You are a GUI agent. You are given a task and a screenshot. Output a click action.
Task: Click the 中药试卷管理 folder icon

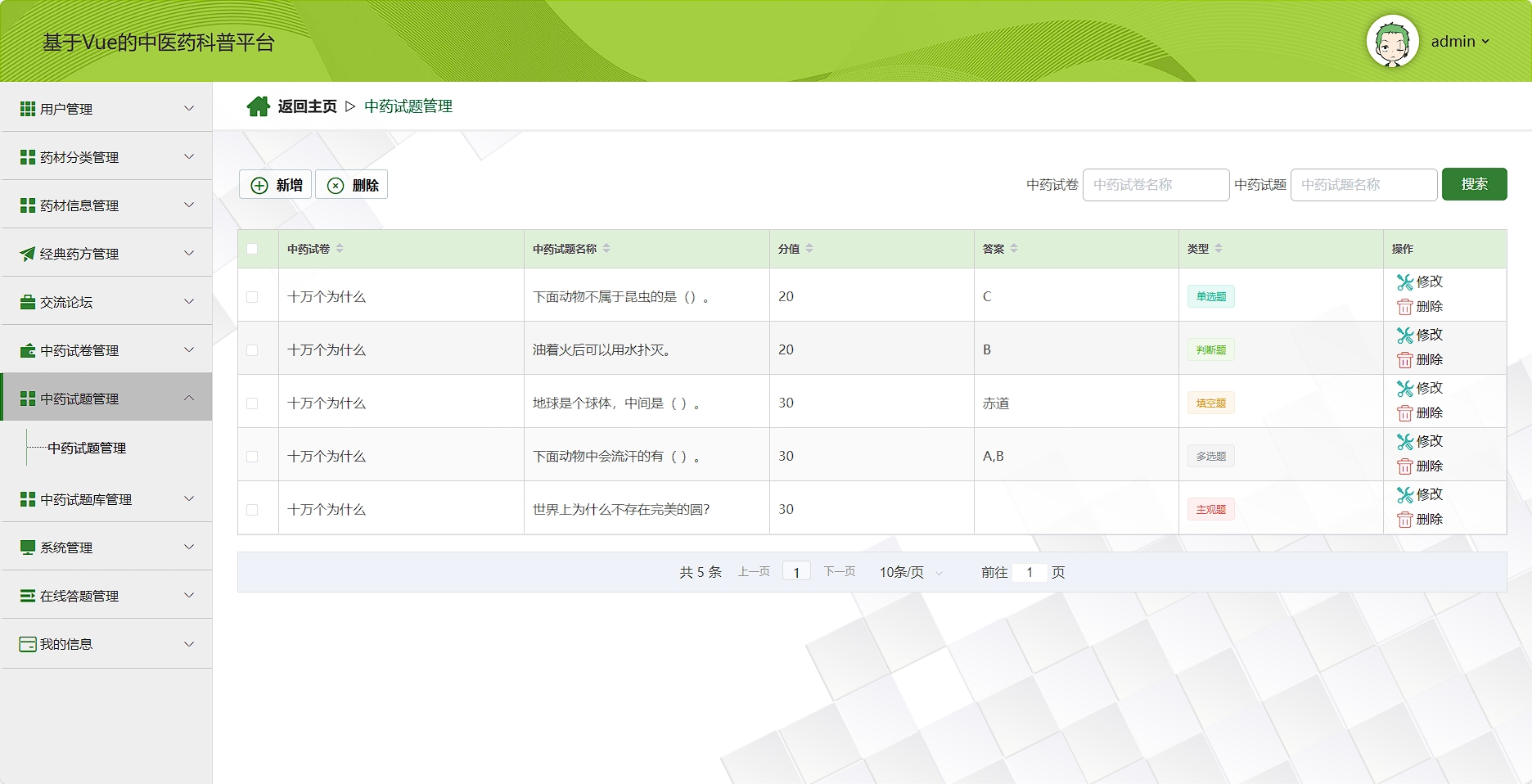pyautogui.click(x=27, y=350)
